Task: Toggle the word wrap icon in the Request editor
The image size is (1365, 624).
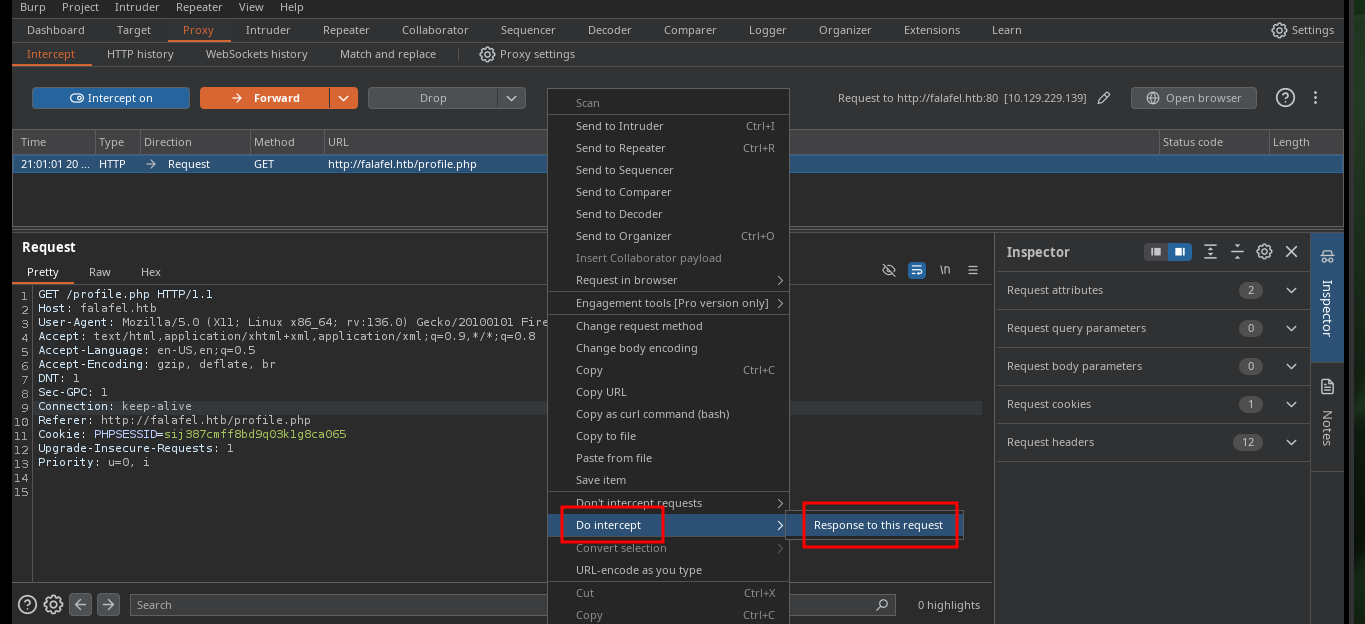Action: (x=916, y=270)
